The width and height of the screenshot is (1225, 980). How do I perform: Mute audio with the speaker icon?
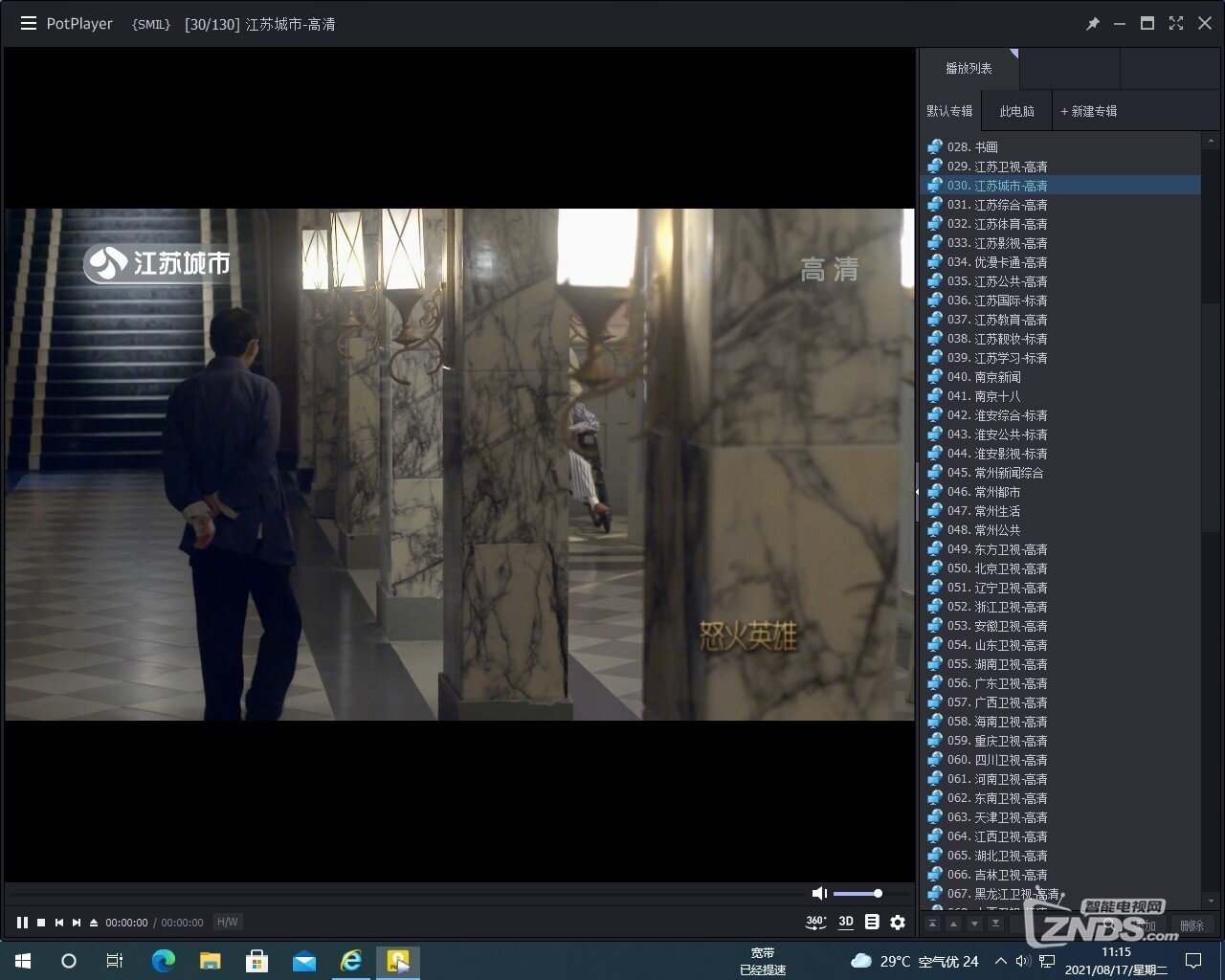pos(819,893)
